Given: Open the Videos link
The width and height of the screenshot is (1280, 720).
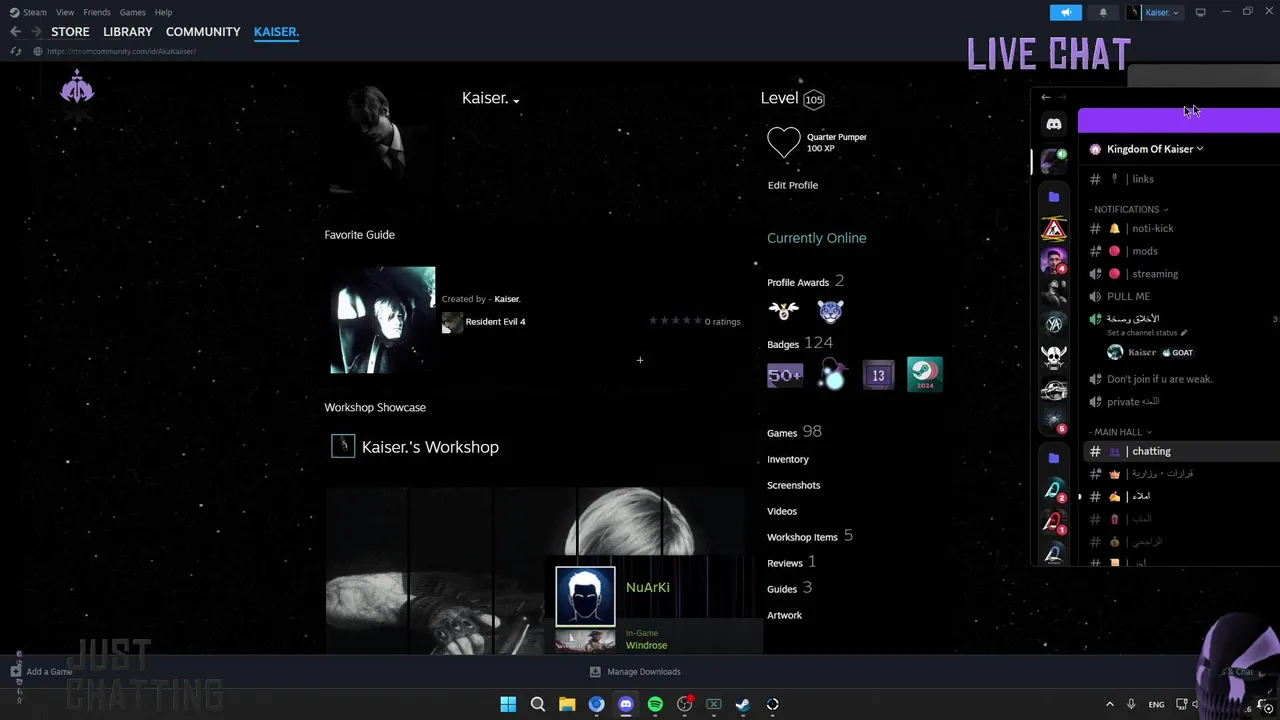Looking at the screenshot, I should pyautogui.click(x=782, y=511).
